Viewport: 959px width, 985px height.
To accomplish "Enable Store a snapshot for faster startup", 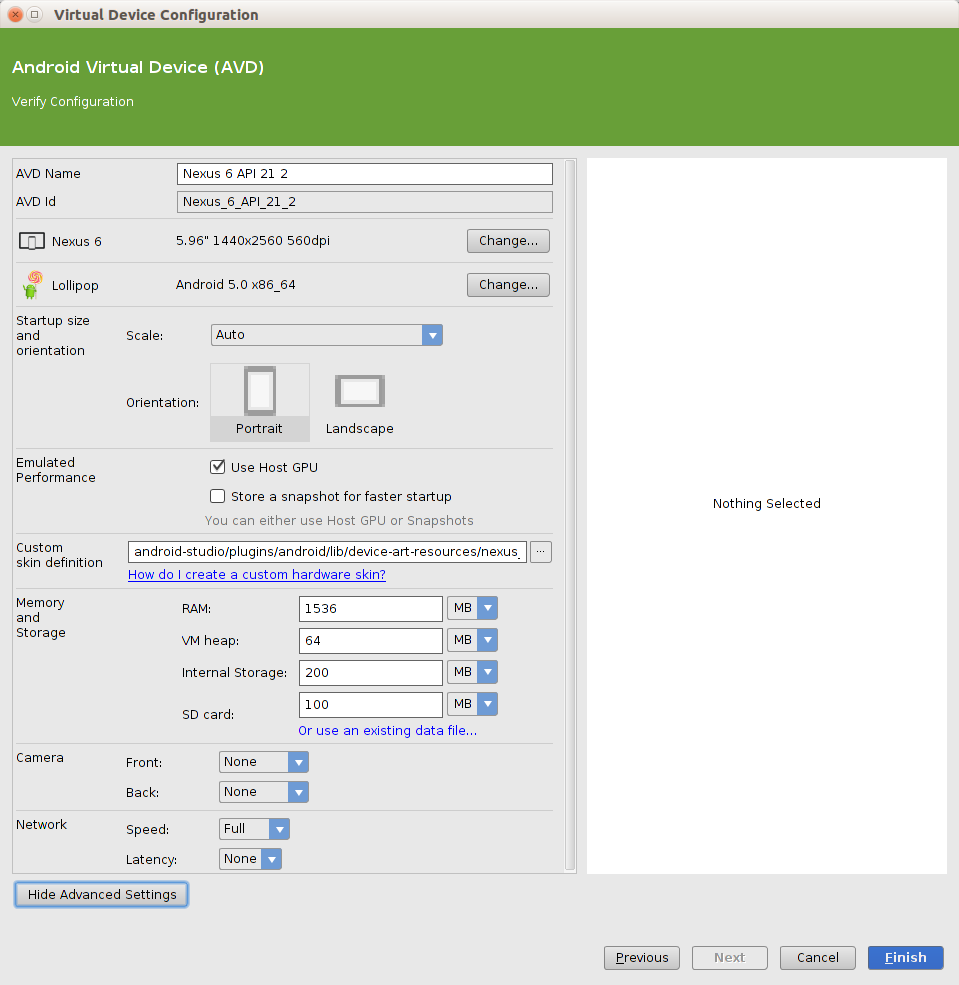I will (x=217, y=496).
